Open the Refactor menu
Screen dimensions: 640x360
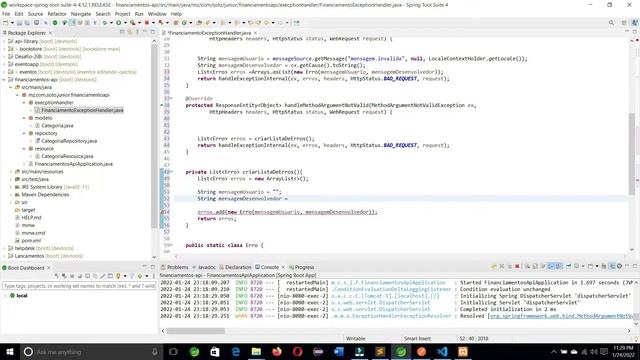tap(57, 14)
